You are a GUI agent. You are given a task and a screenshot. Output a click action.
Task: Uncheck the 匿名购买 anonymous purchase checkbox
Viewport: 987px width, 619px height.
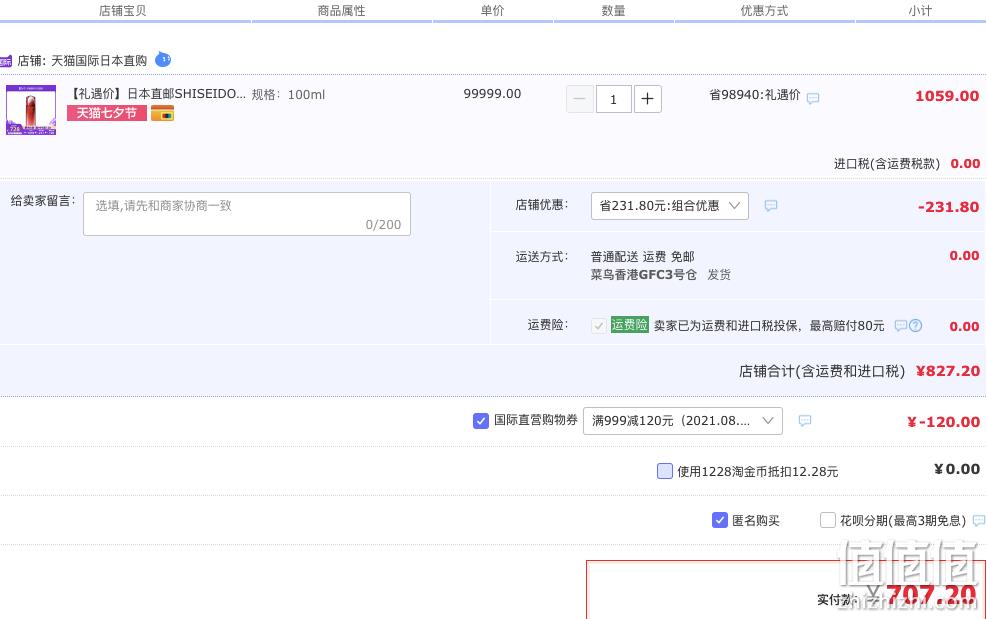(720, 520)
